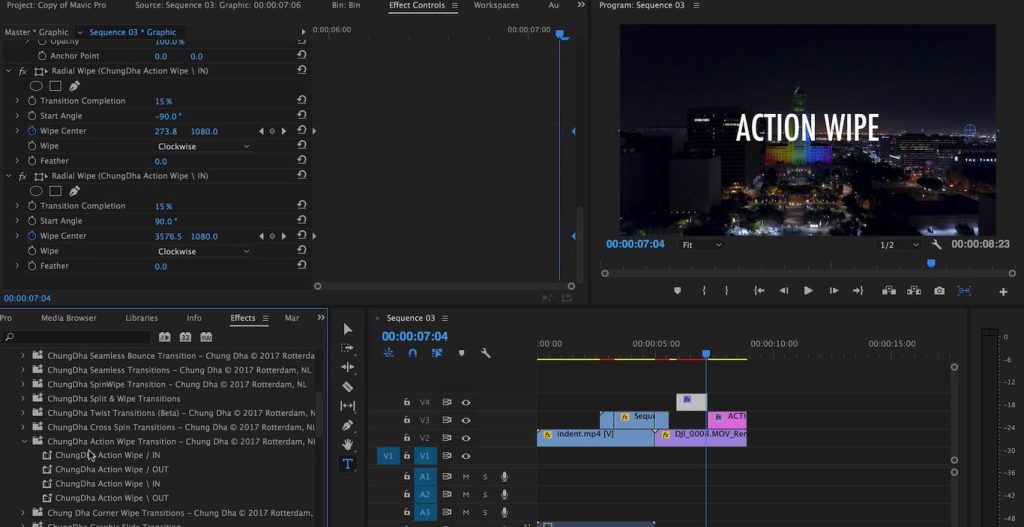The width and height of the screenshot is (1024, 527).
Task: Filter Effects by accelerated effects icon
Action: point(165,337)
